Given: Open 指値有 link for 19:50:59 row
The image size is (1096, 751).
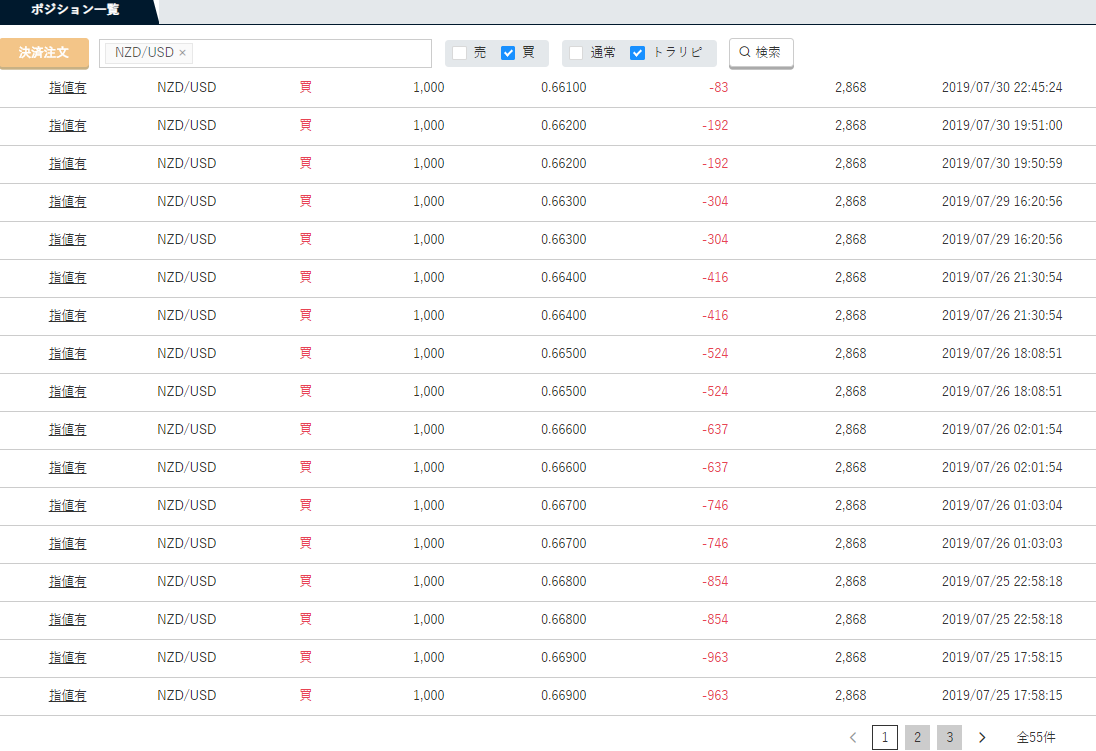Looking at the screenshot, I should coord(68,164).
